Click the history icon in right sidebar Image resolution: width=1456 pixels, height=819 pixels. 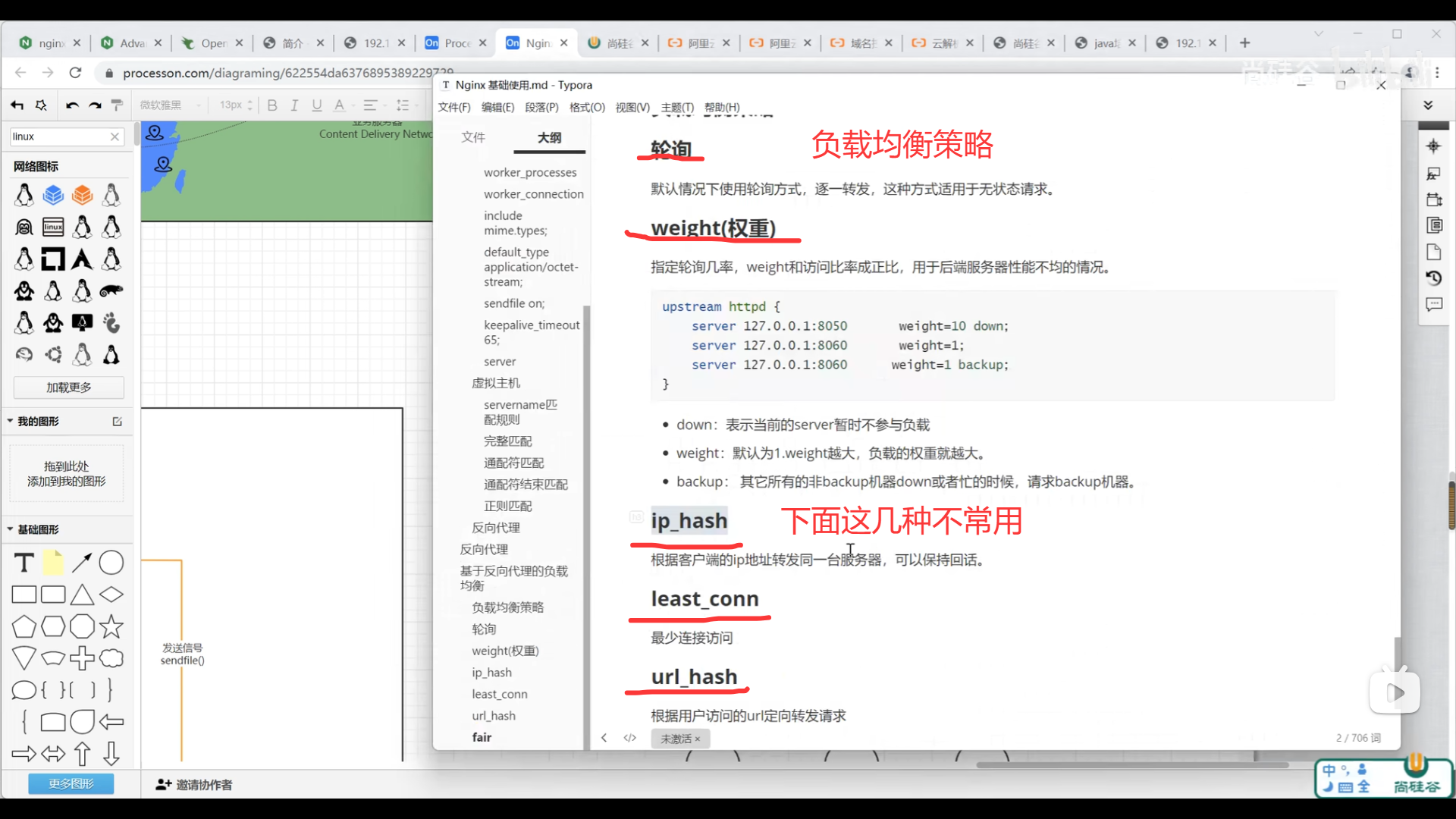(x=1433, y=278)
